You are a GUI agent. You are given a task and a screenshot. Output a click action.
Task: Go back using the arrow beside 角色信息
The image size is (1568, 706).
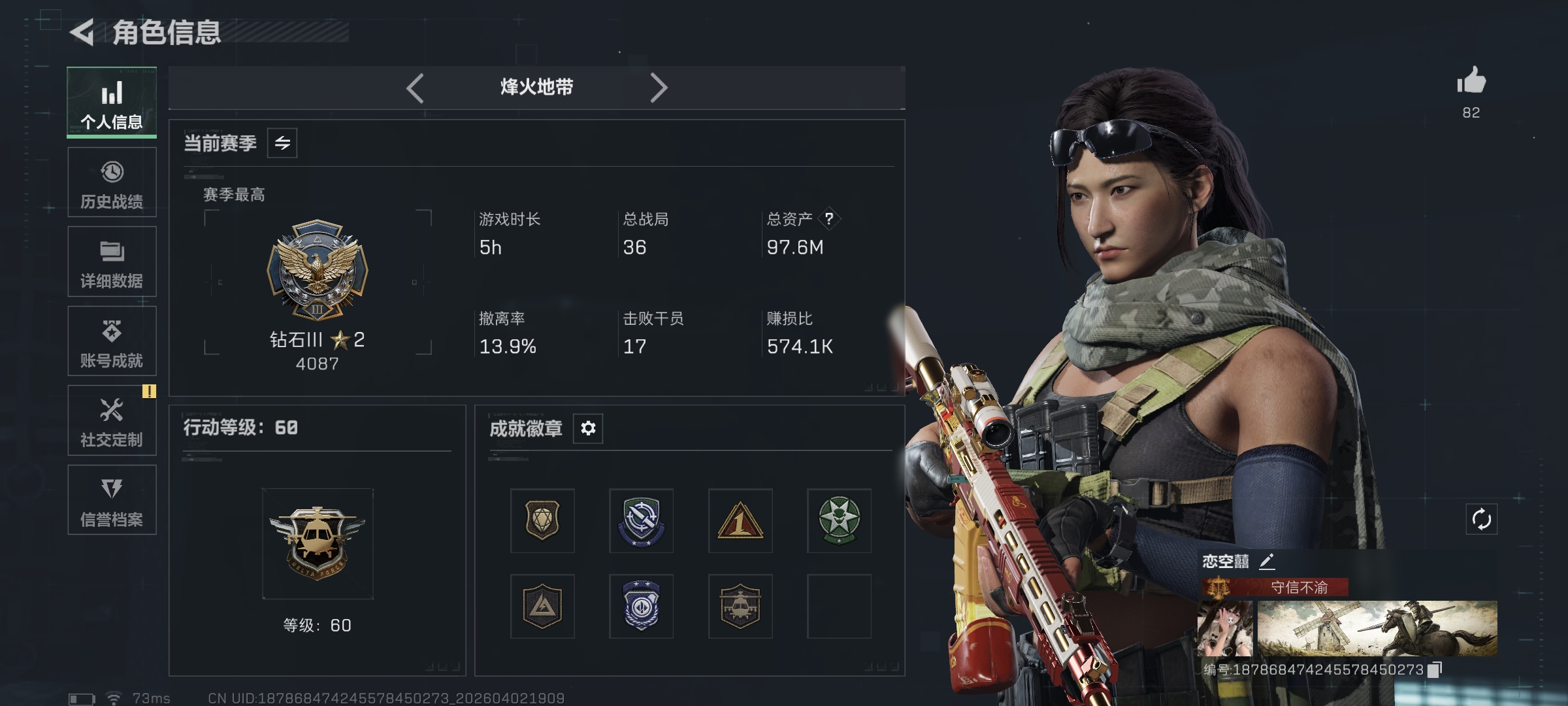(82, 32)
